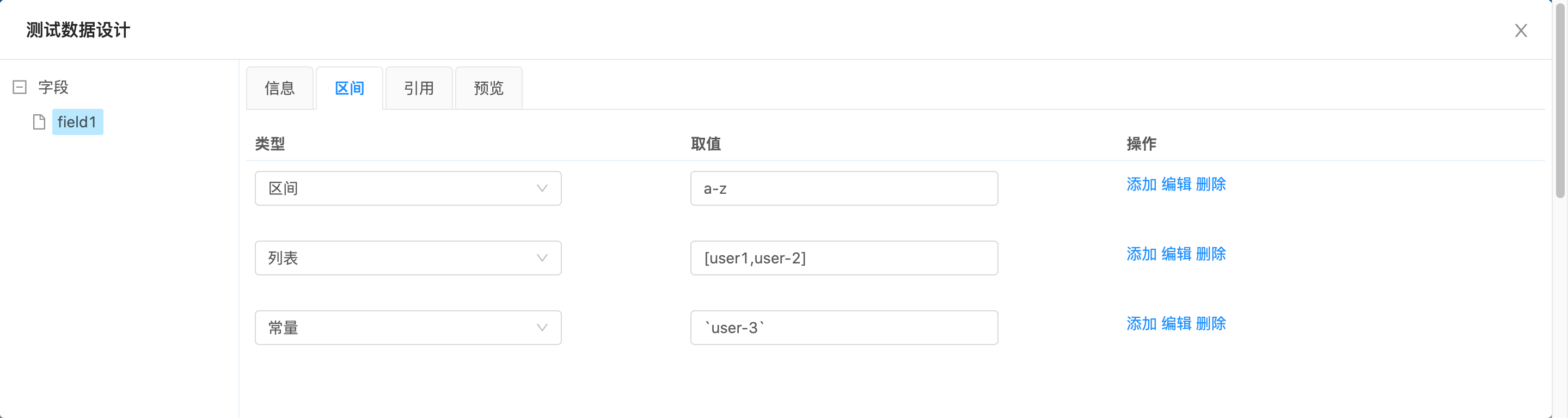1568x418 pixels.
Task: Click 删除 for the 列表 row
Action: click(1211, 254)
